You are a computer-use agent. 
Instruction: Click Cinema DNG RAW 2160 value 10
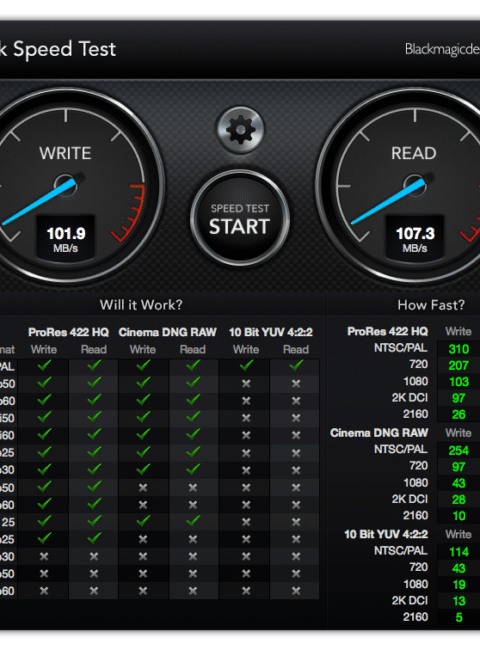[x=458, y=516]
